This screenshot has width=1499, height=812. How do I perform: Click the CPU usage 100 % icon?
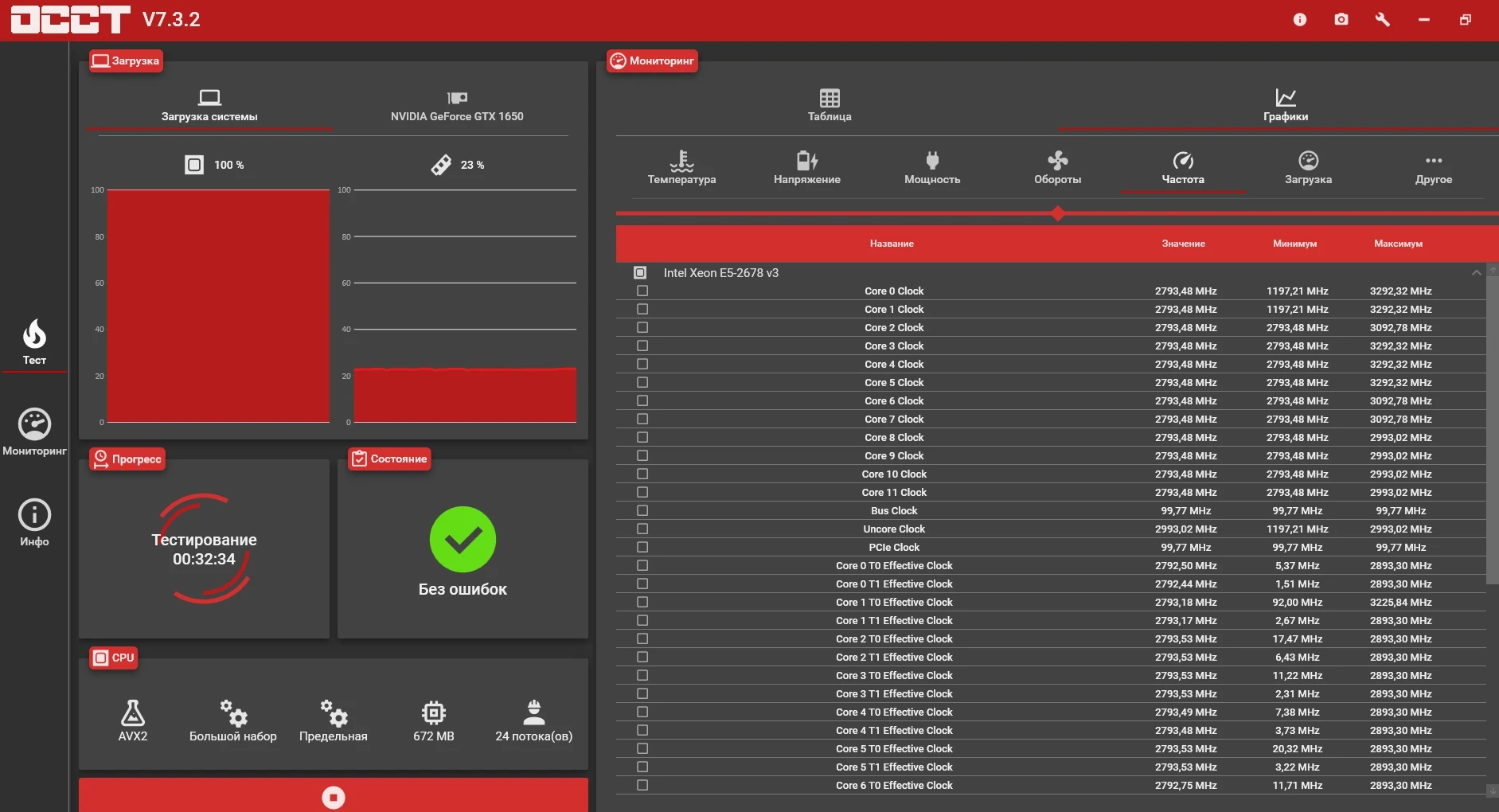coord(194,165)
